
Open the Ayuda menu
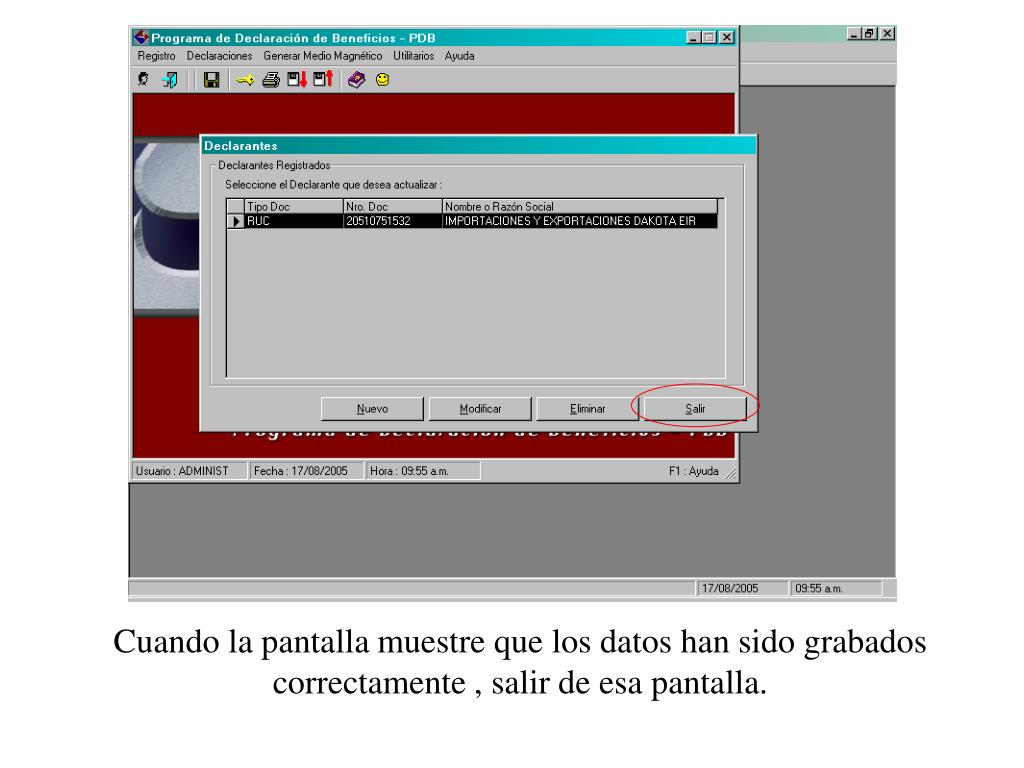(460, 56)
